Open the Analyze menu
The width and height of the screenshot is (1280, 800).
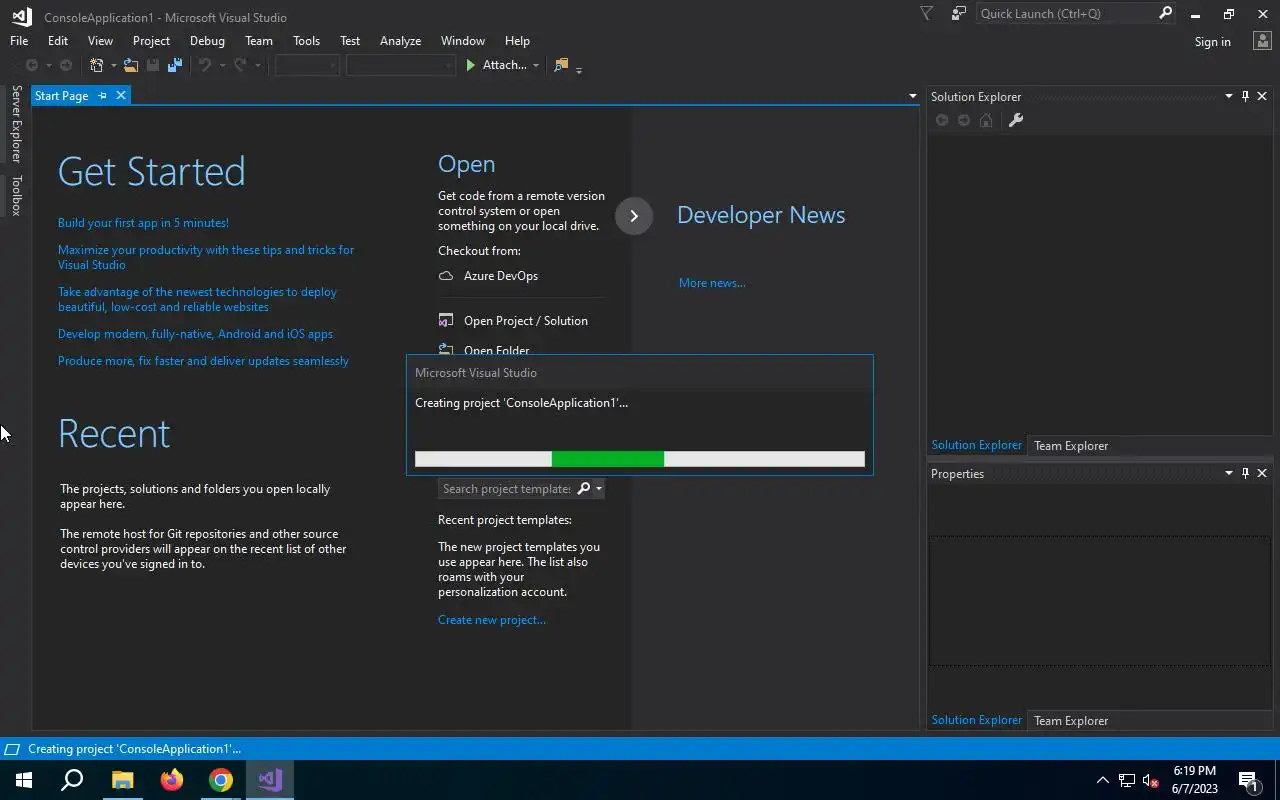[400, 41]
